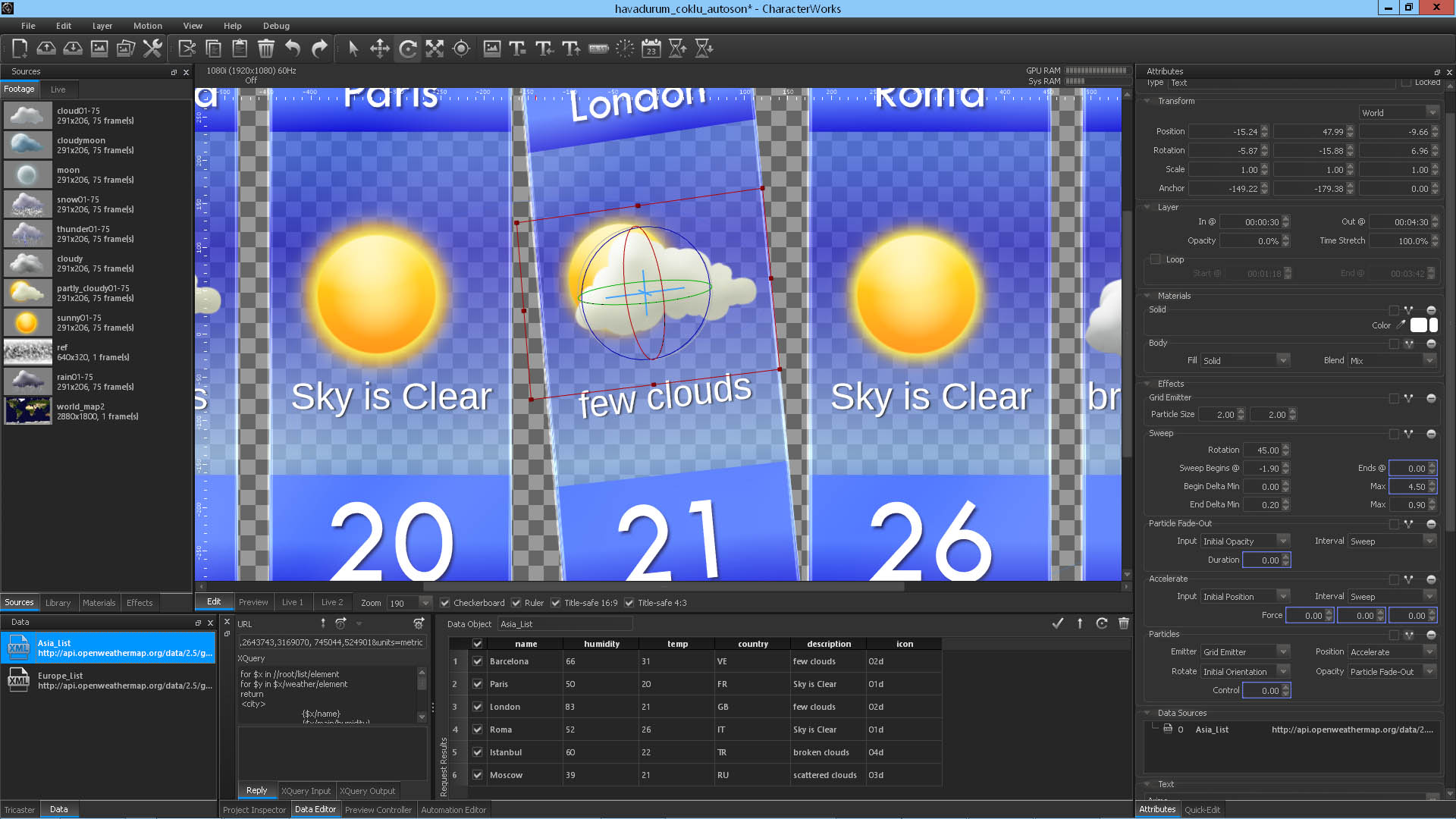The height and width of the screenshot is (819, 1456).
Task: Disable the Checkerboard checkbox
Action: tap(445, 603)
